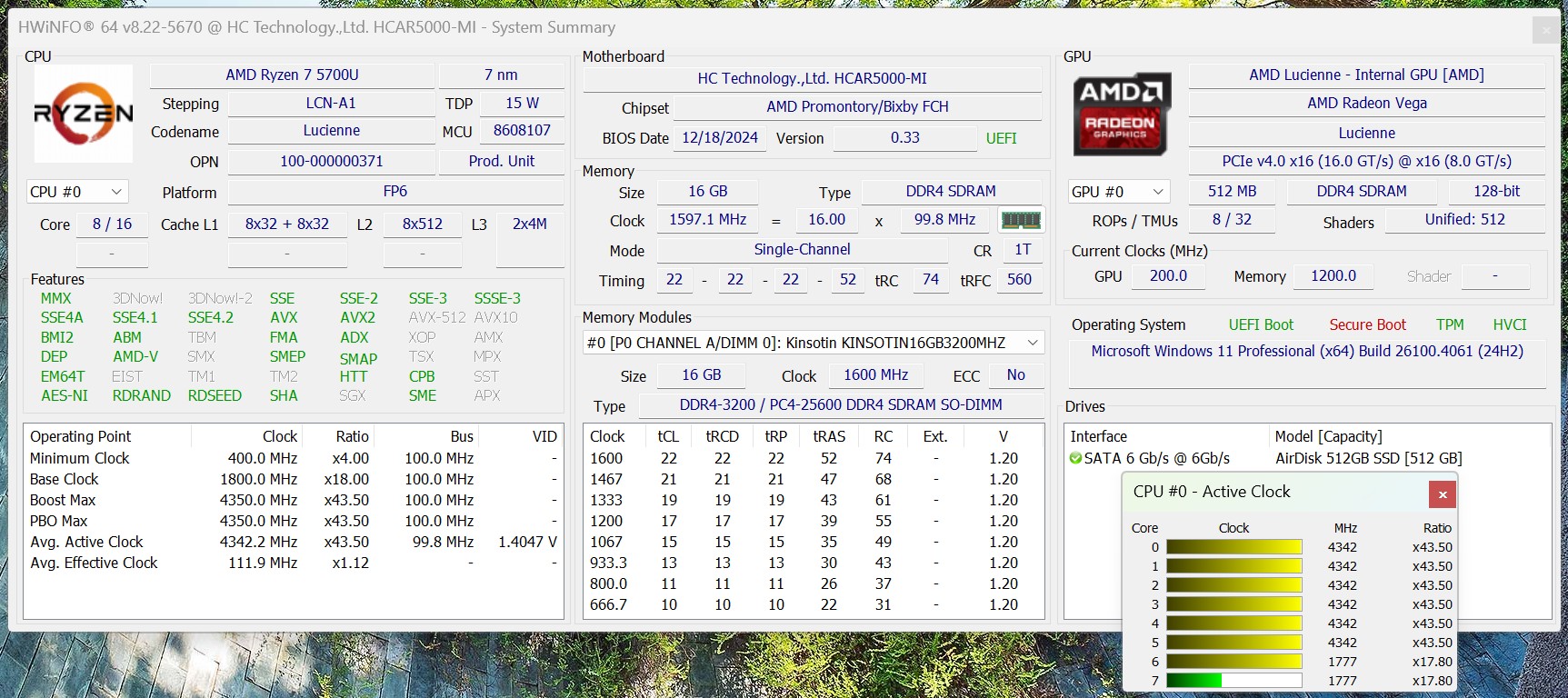Click the TPM status label
Screen dimensions: 1568x698
pyautogui.click(x=1449, y=324)
